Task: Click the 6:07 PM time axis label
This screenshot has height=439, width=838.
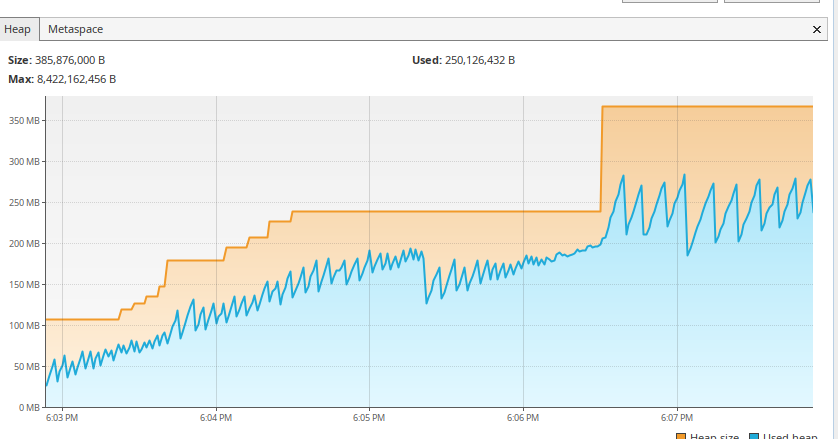Action: click(x=677, y=418)
